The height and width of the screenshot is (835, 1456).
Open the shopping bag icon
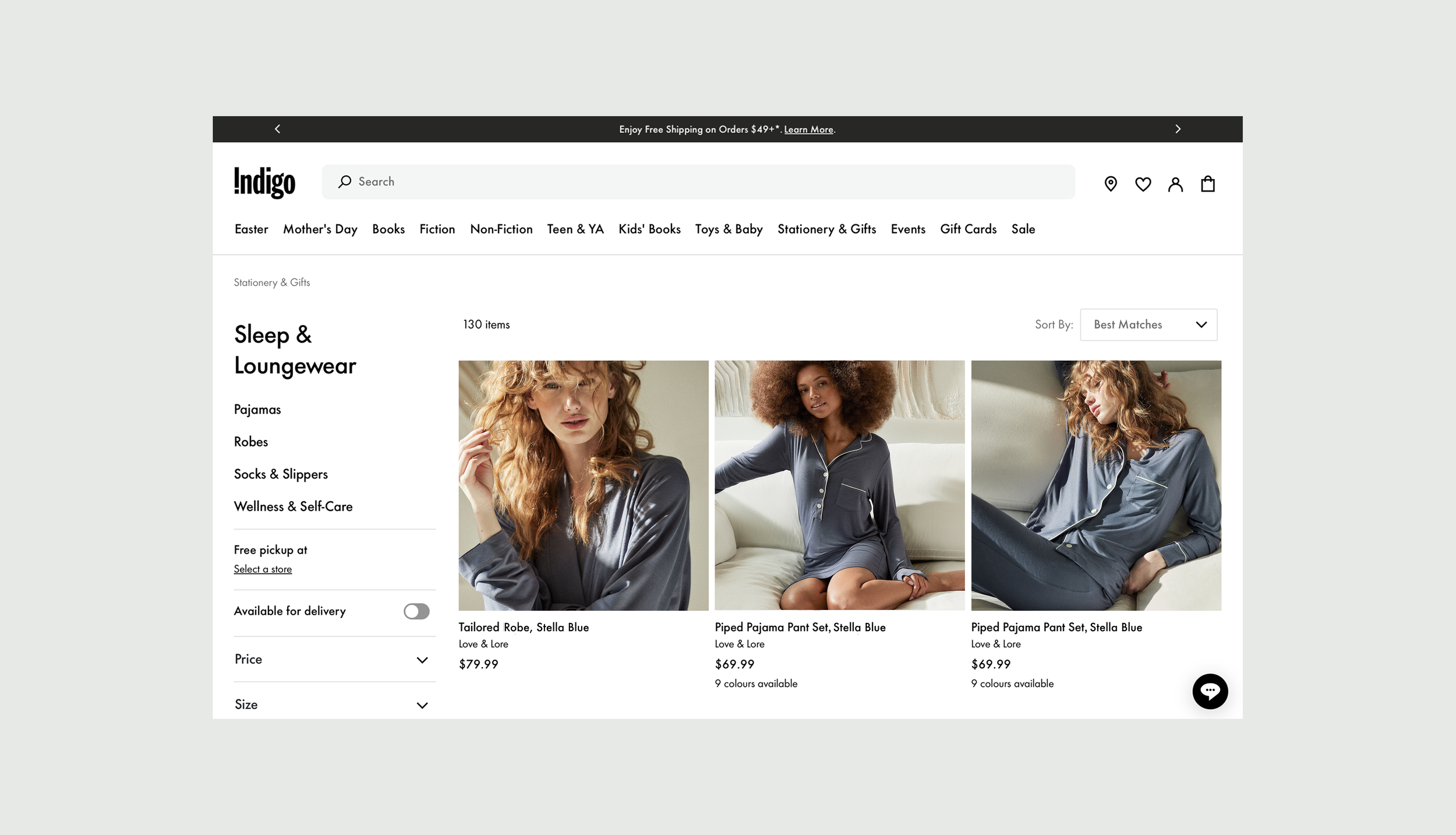coord(1207,184)
